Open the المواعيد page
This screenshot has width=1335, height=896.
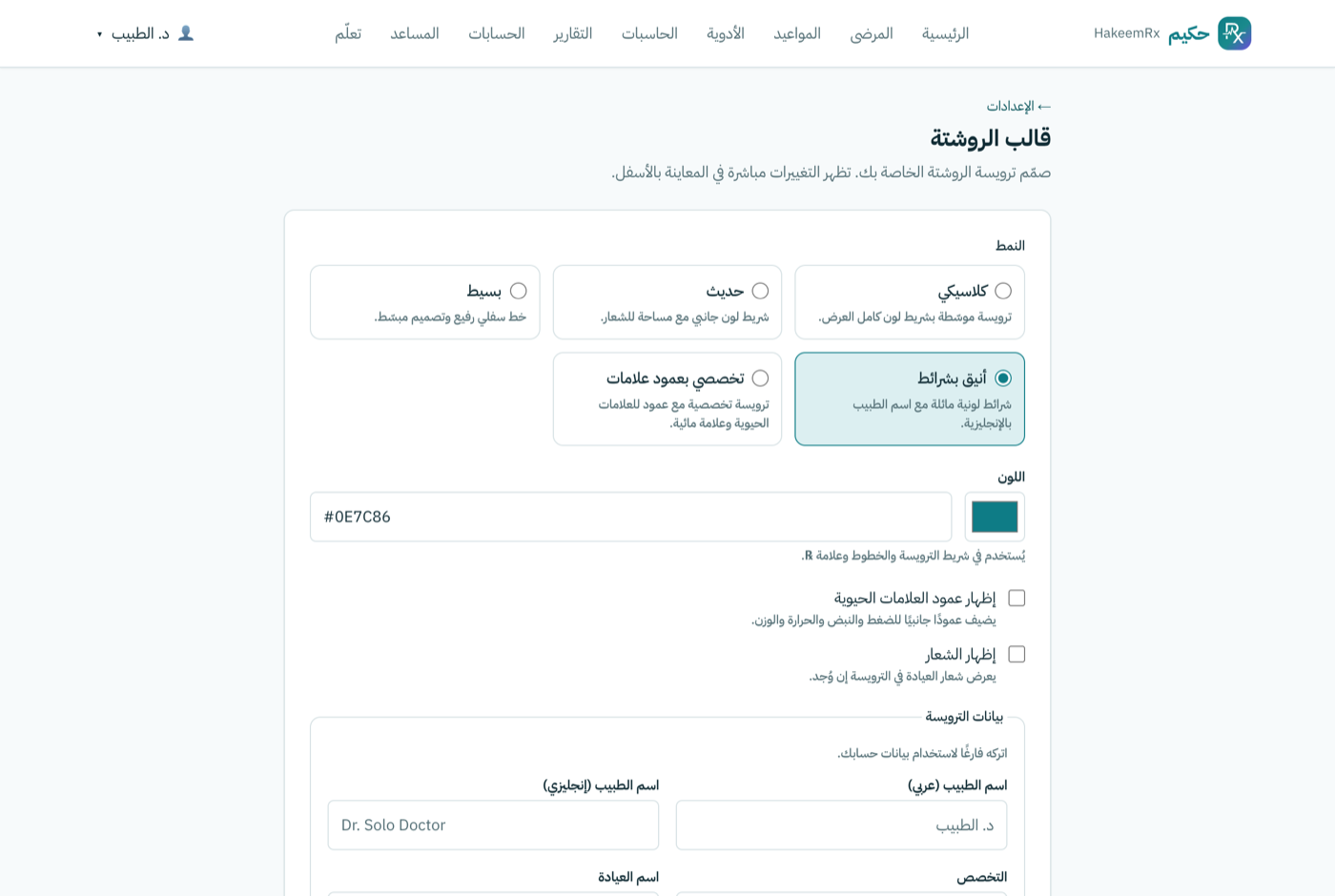pos(797,33)
